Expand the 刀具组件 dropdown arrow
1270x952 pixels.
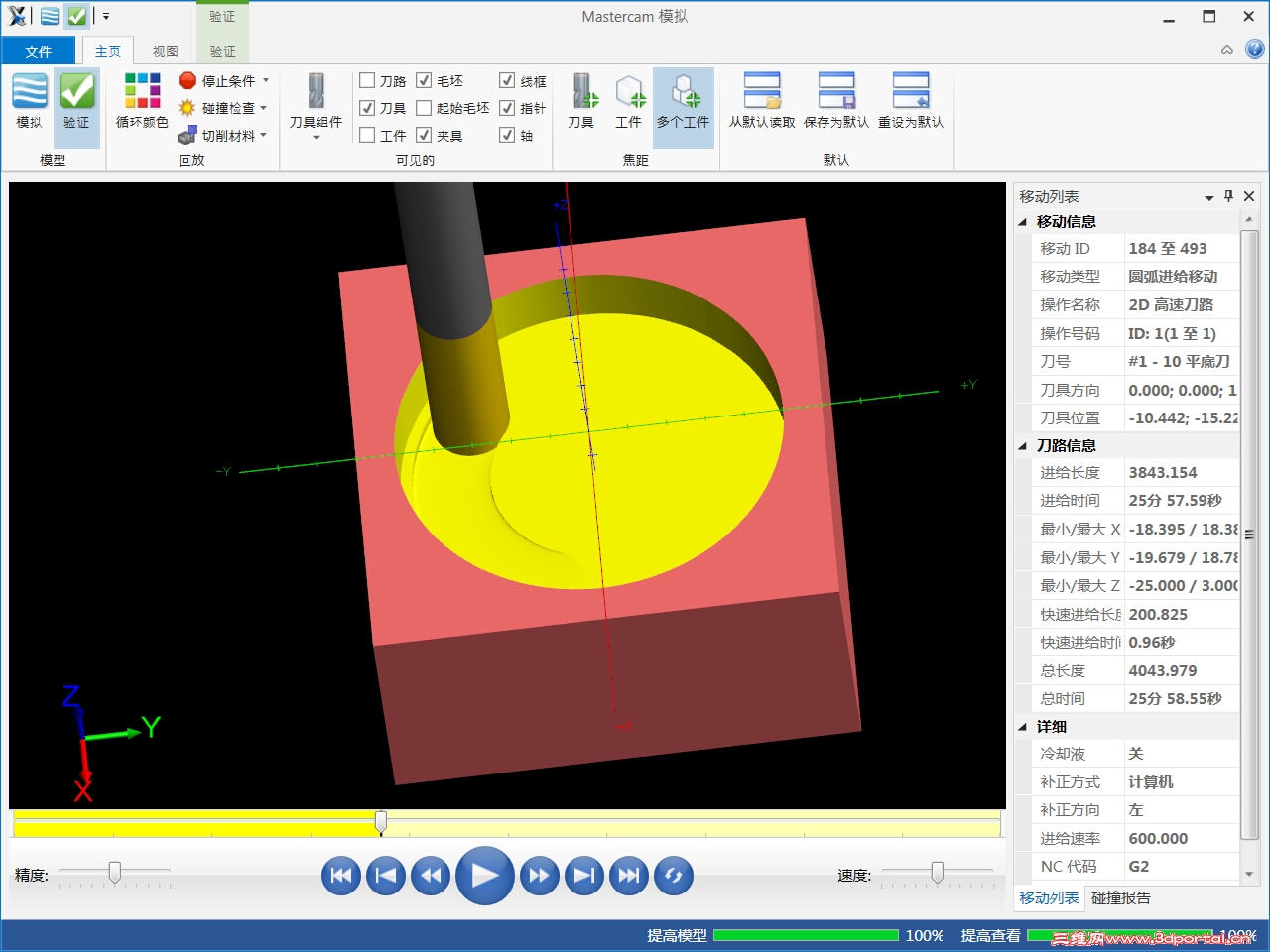point(316,138)
